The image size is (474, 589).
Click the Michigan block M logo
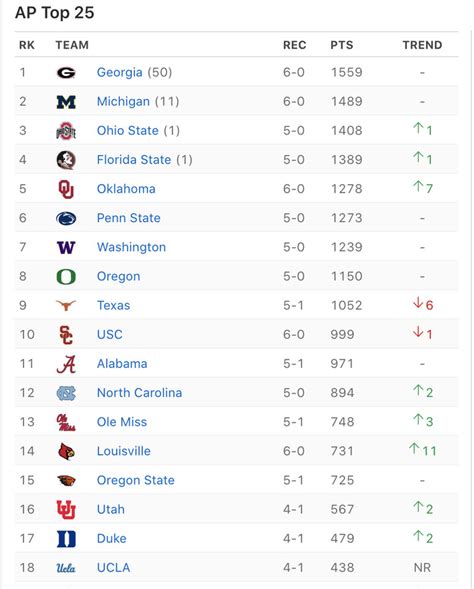(66, 102)
